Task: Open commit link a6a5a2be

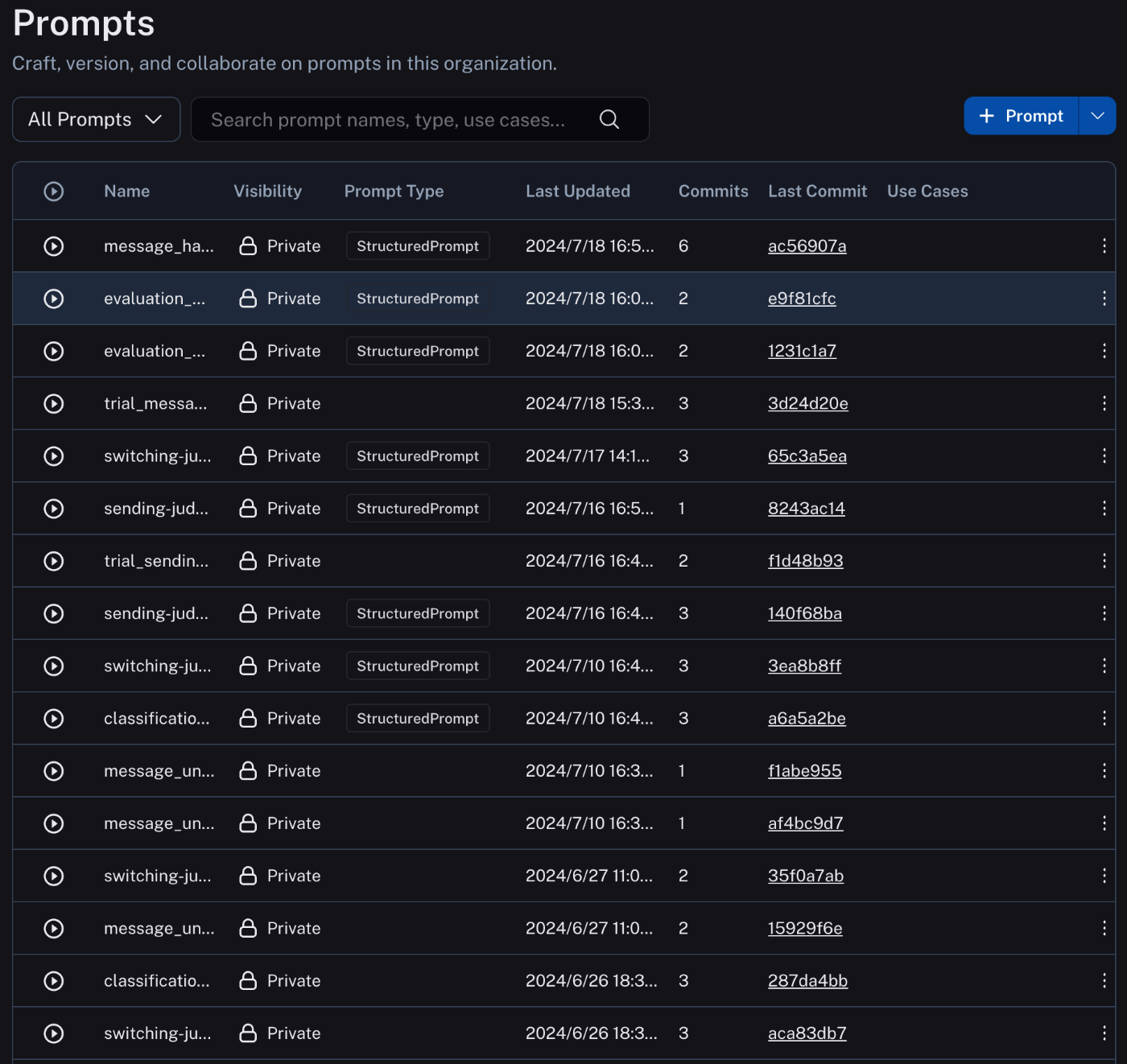Action: 807,719
